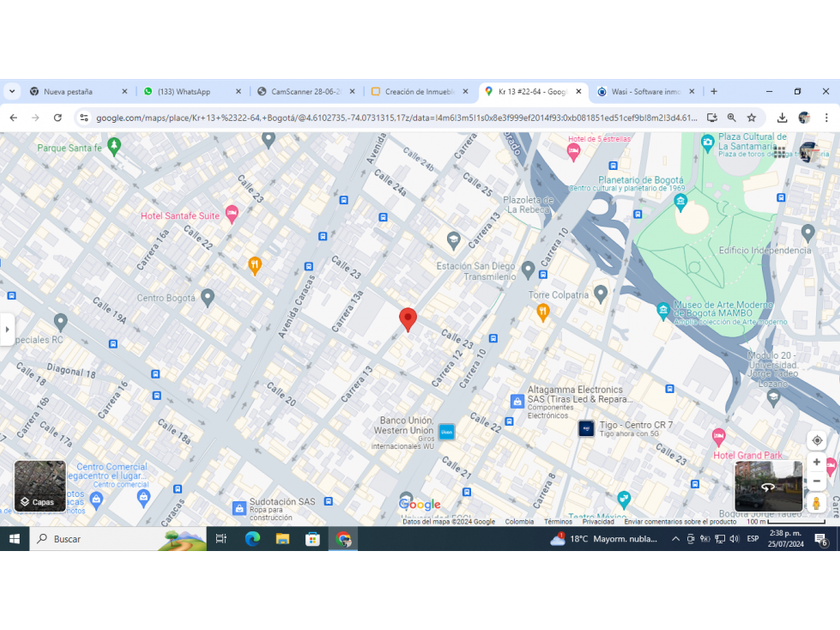Click the red location pin marker
Image resolution: width=840 pixels, height=630 pixels.
408,320
